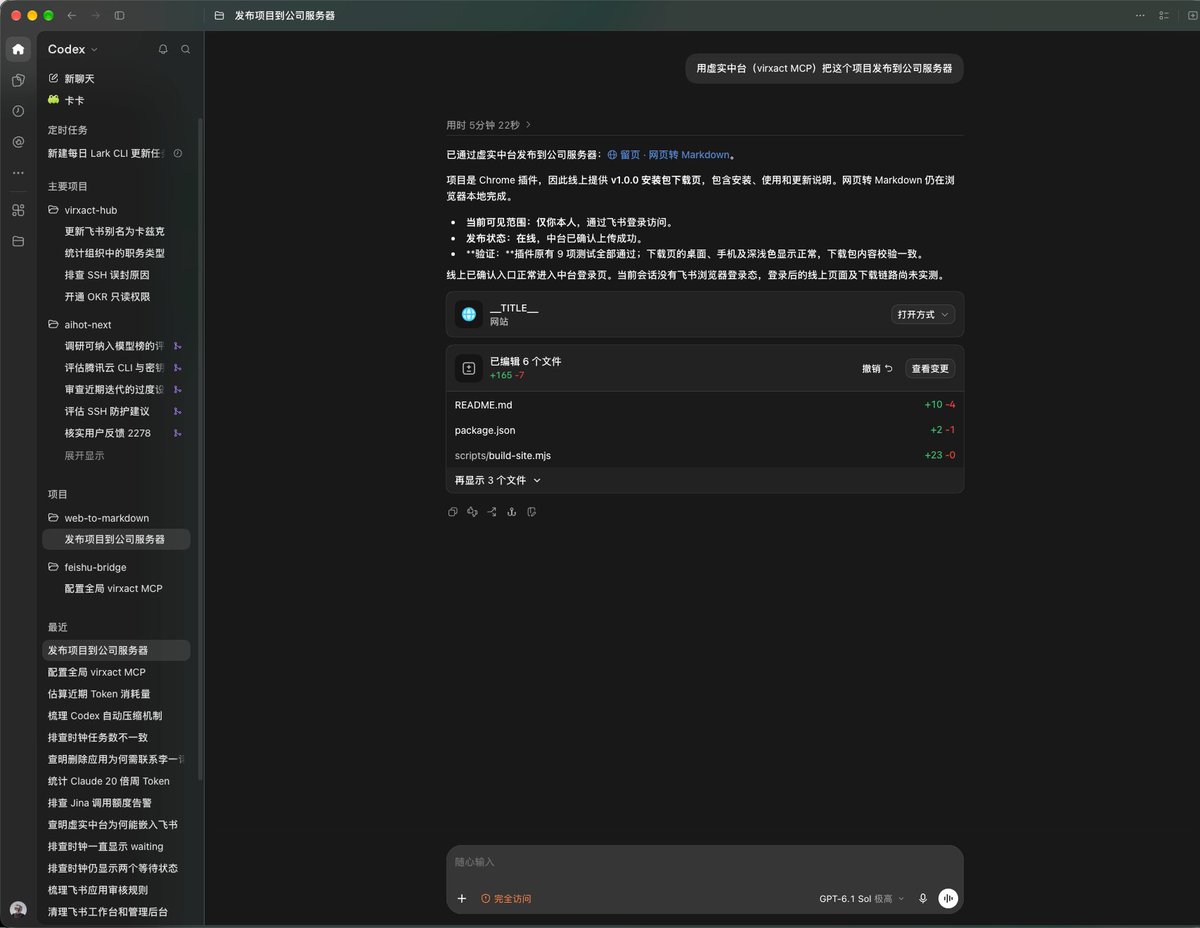1200x928 pixels.
Task: Click the edited-files icon on changes card
Action: 469,368
